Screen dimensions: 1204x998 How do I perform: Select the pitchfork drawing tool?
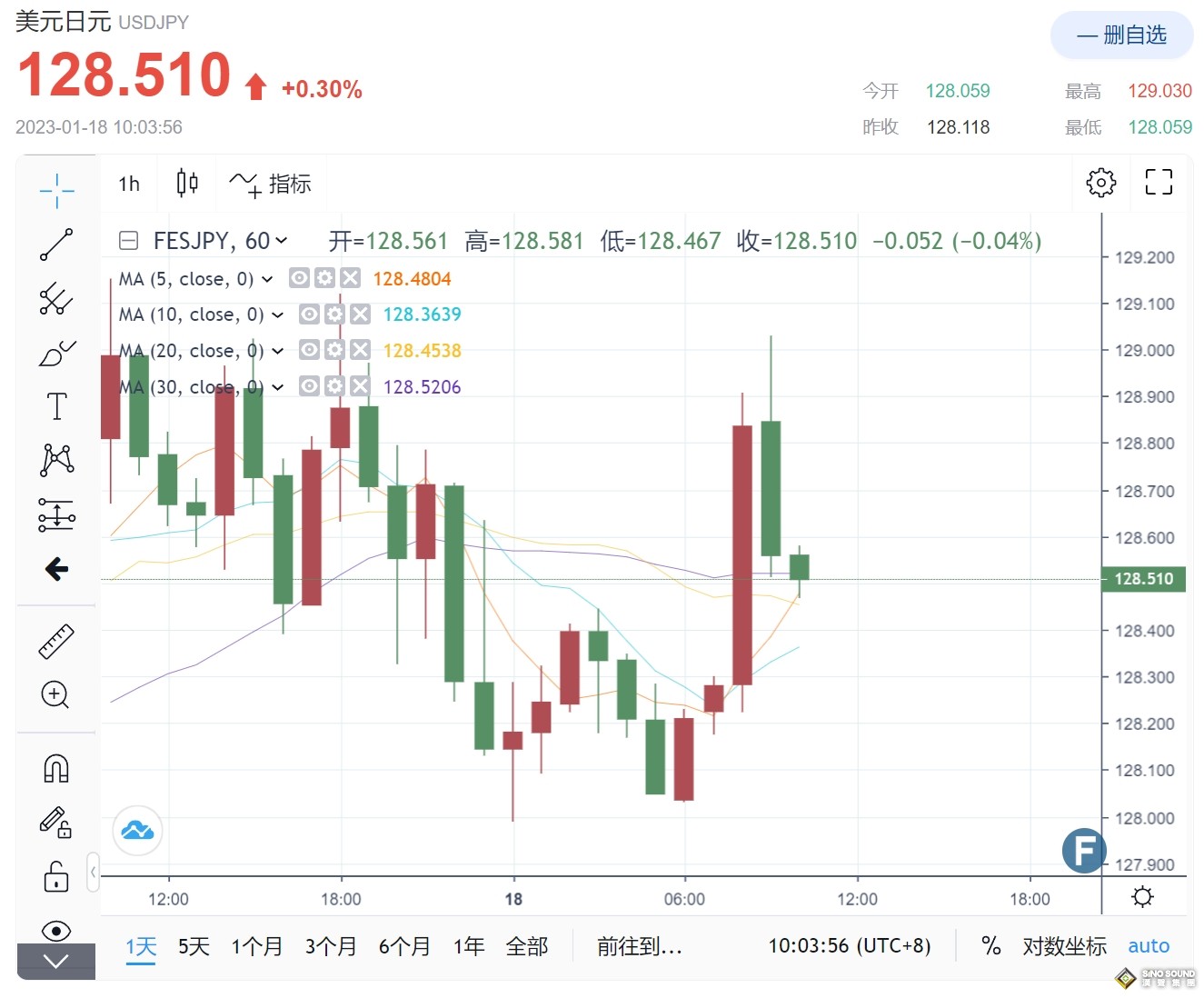click(56, 298)
